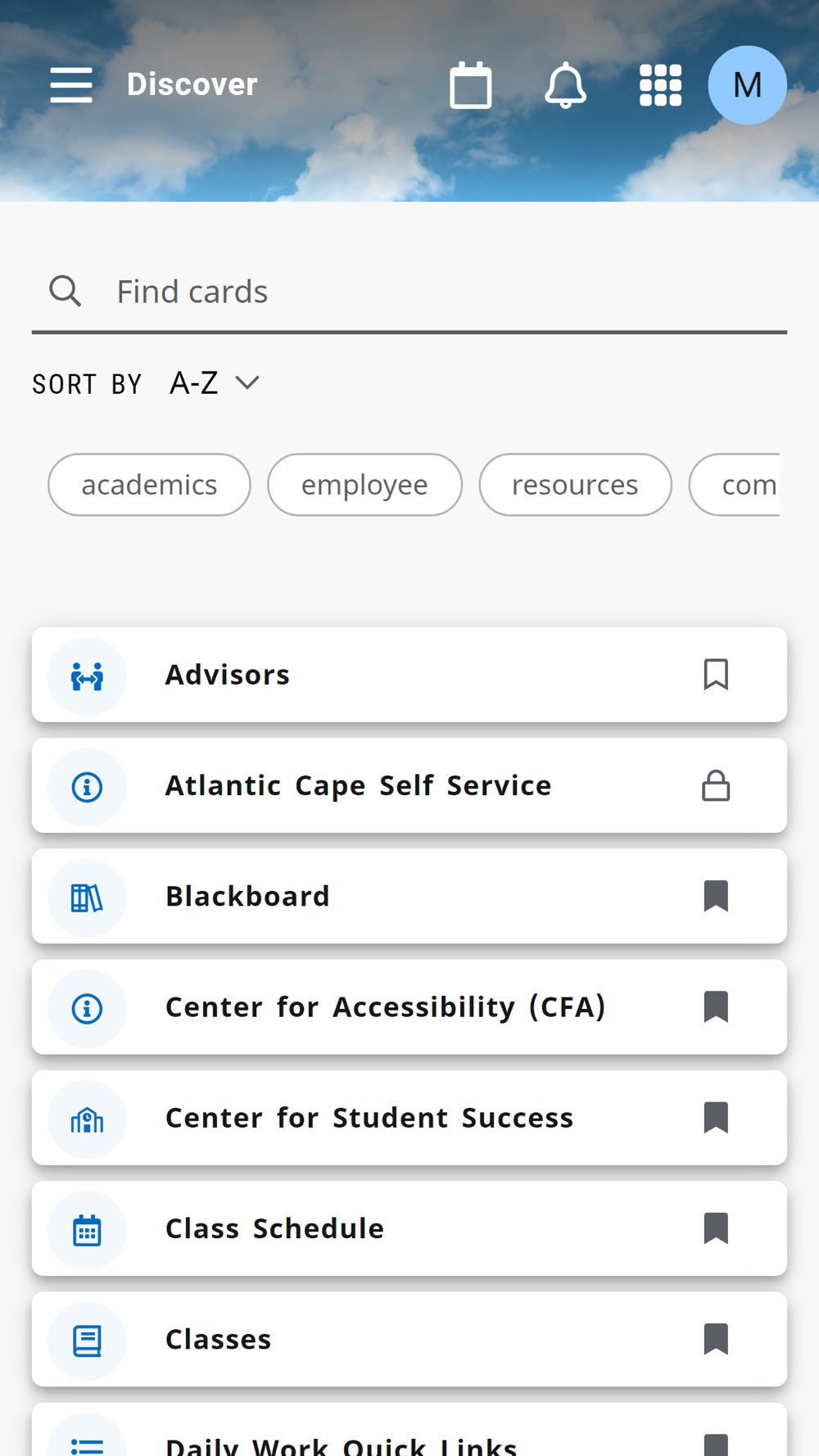Open Center for Student Success card
Screen dimensions: 819x1456
pyautogui.click(x=369, y=1118)
